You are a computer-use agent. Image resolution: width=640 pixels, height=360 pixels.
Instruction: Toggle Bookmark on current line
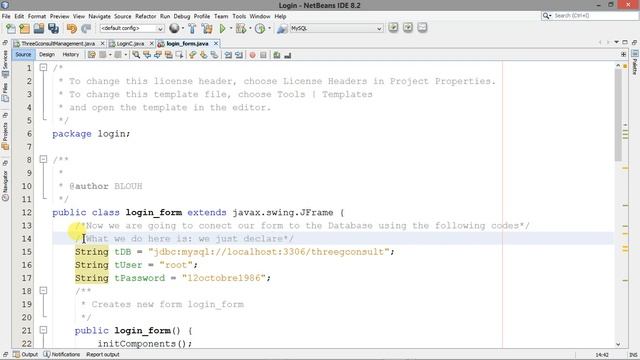[x=214, y=55]
